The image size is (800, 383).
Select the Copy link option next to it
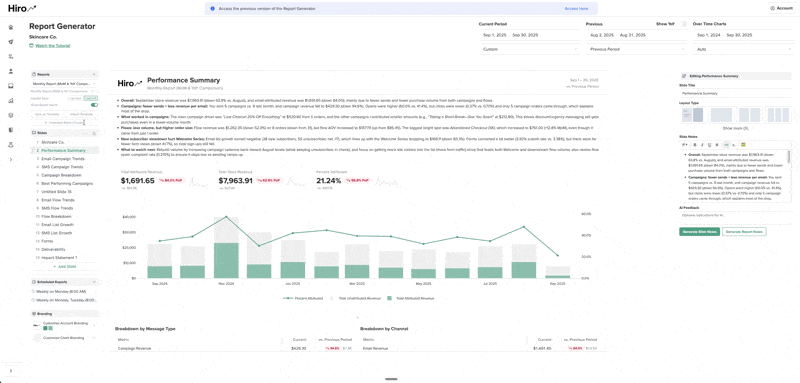click(x=90, y=98)
